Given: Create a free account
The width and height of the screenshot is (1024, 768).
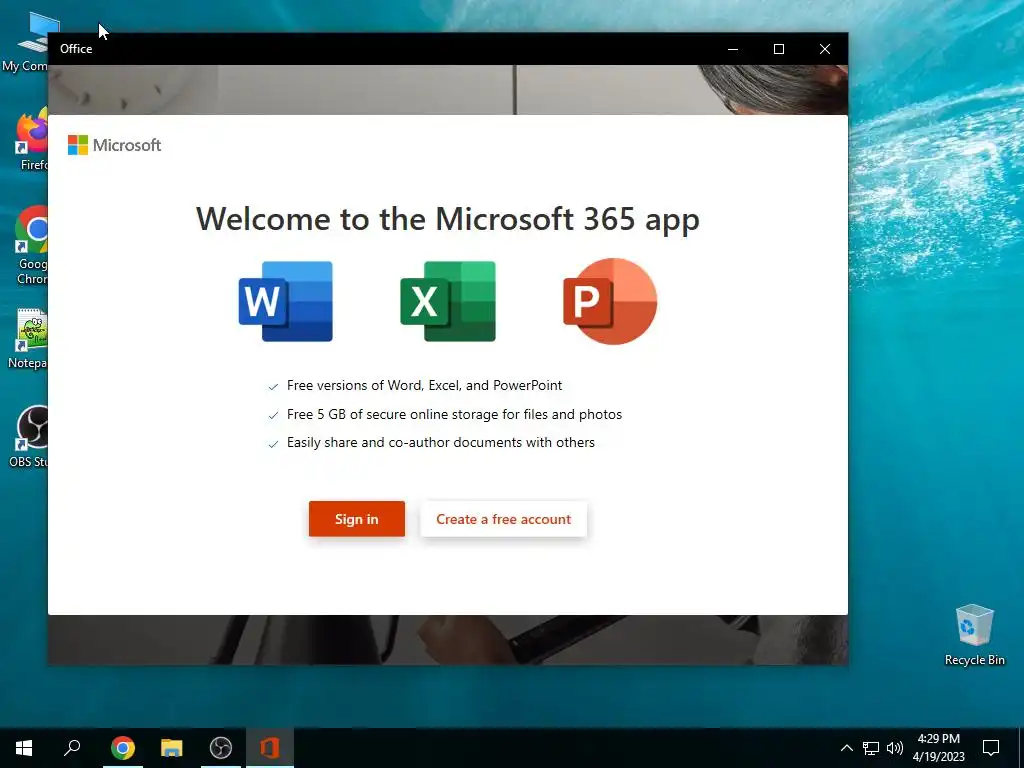Looking at the screenshot, I should (x=504, y=519).
